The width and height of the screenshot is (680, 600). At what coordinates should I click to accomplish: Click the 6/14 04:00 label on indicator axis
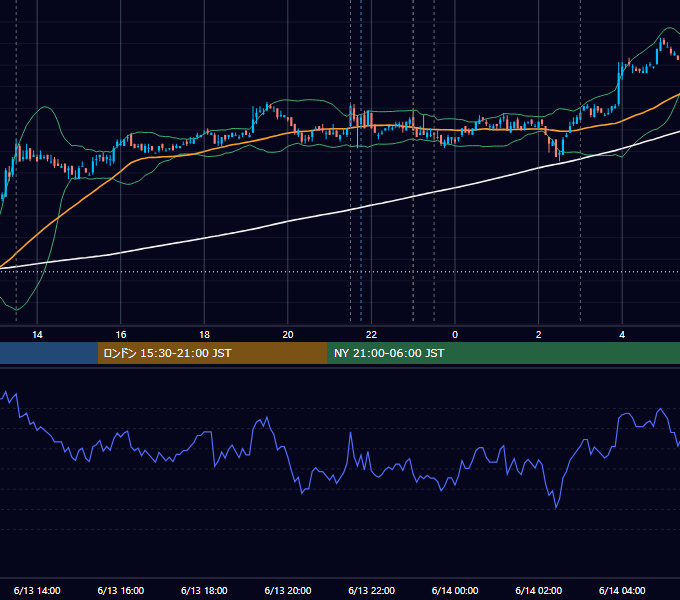click(622, 590)
